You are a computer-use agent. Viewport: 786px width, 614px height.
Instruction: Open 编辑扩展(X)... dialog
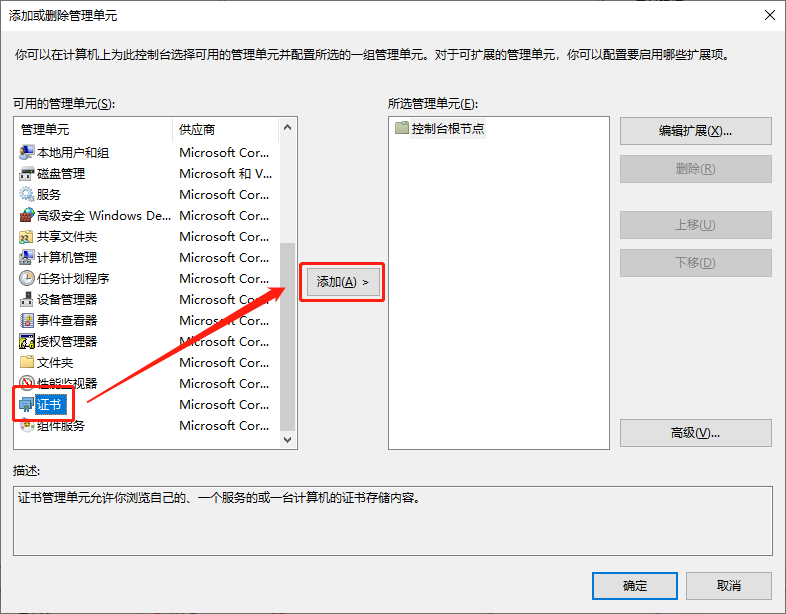coord(695,131)
